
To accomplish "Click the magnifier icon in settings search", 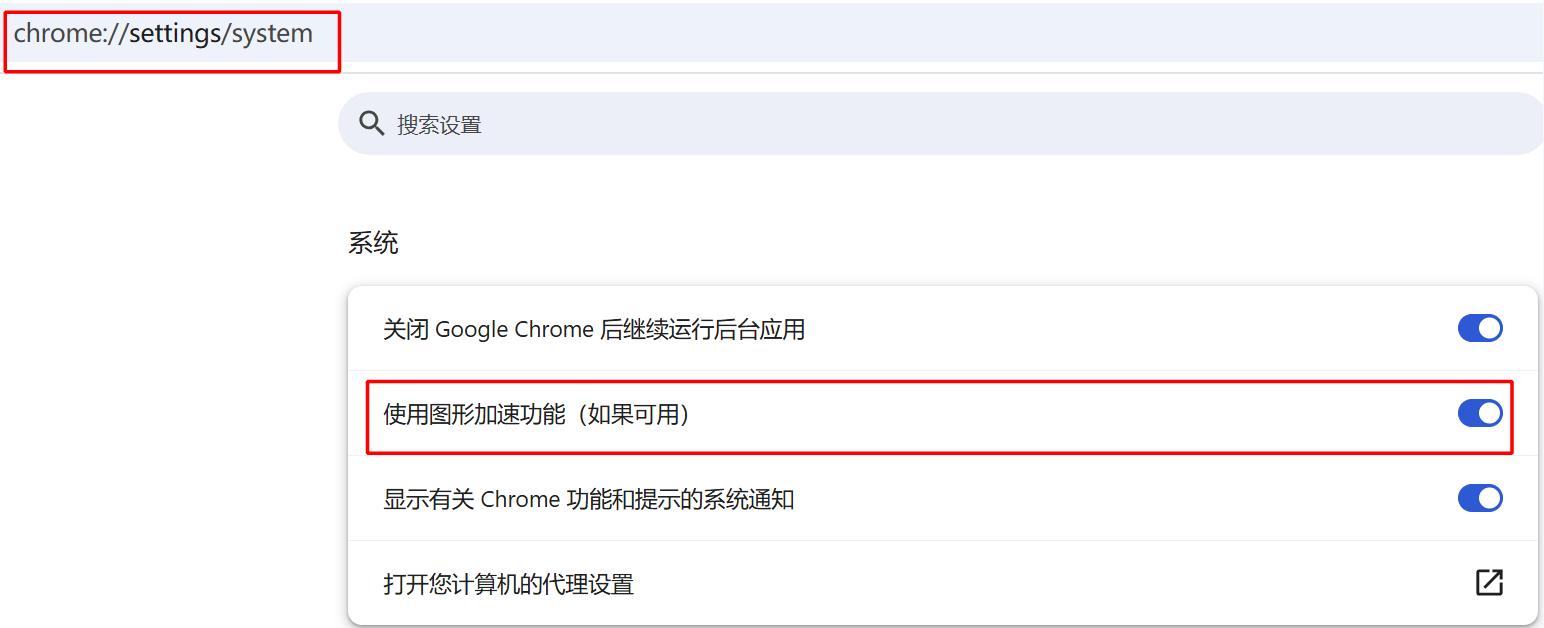I will click(x=372, y=124).
